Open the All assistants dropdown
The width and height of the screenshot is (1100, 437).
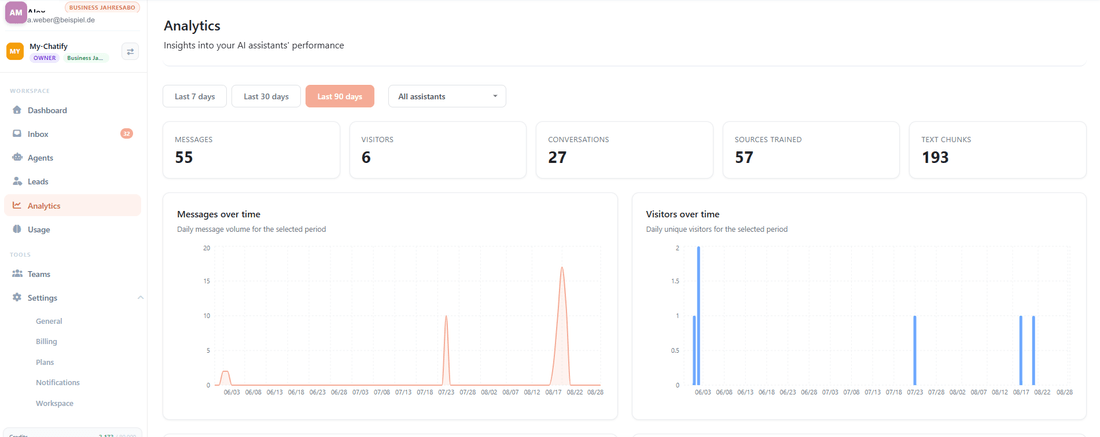pyautogui.click(x=447, y=97)
